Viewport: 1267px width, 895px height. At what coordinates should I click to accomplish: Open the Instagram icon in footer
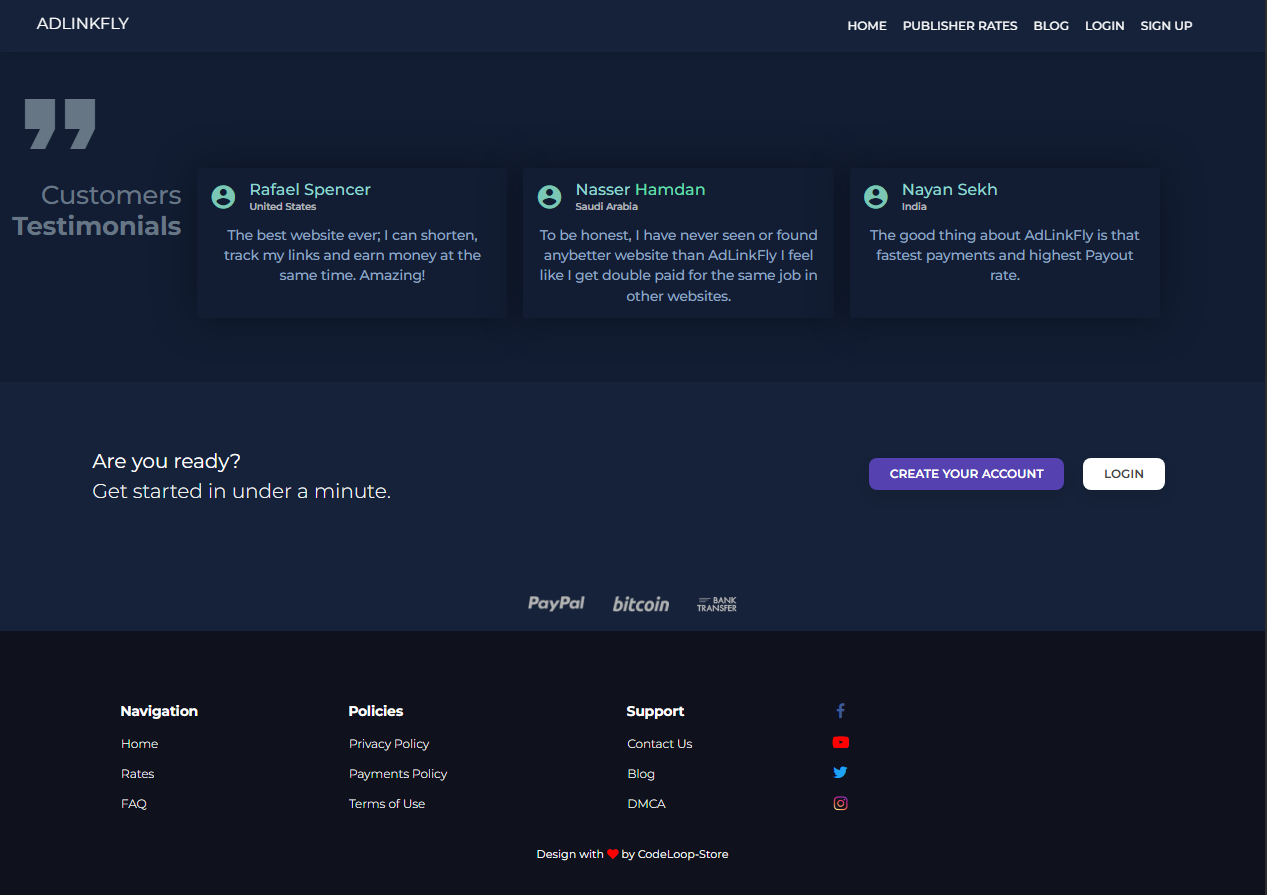[840, 803]
